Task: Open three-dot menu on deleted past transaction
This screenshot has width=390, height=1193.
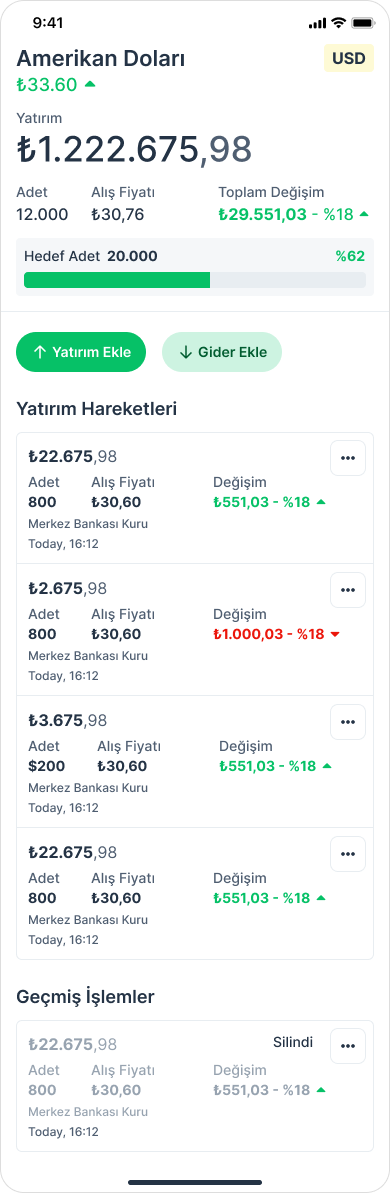Action: coord(348,1046)
